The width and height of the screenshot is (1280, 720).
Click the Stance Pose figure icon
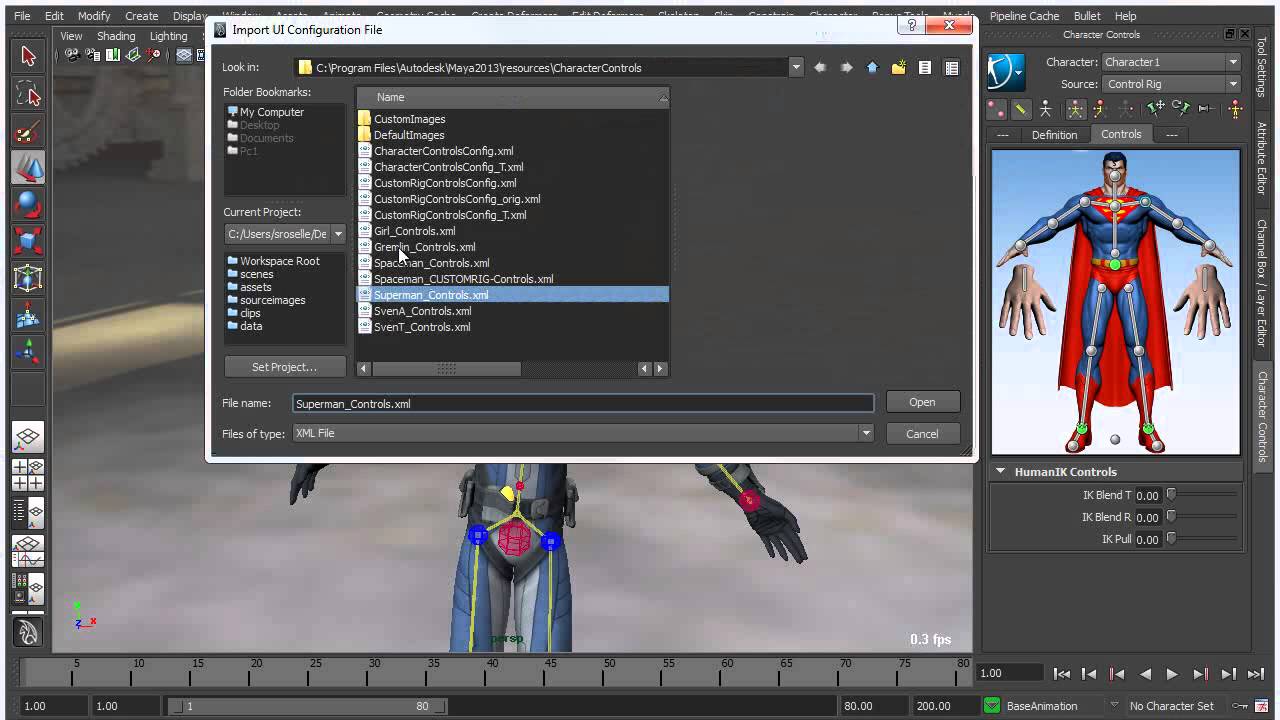click(x=1234, y=108)
